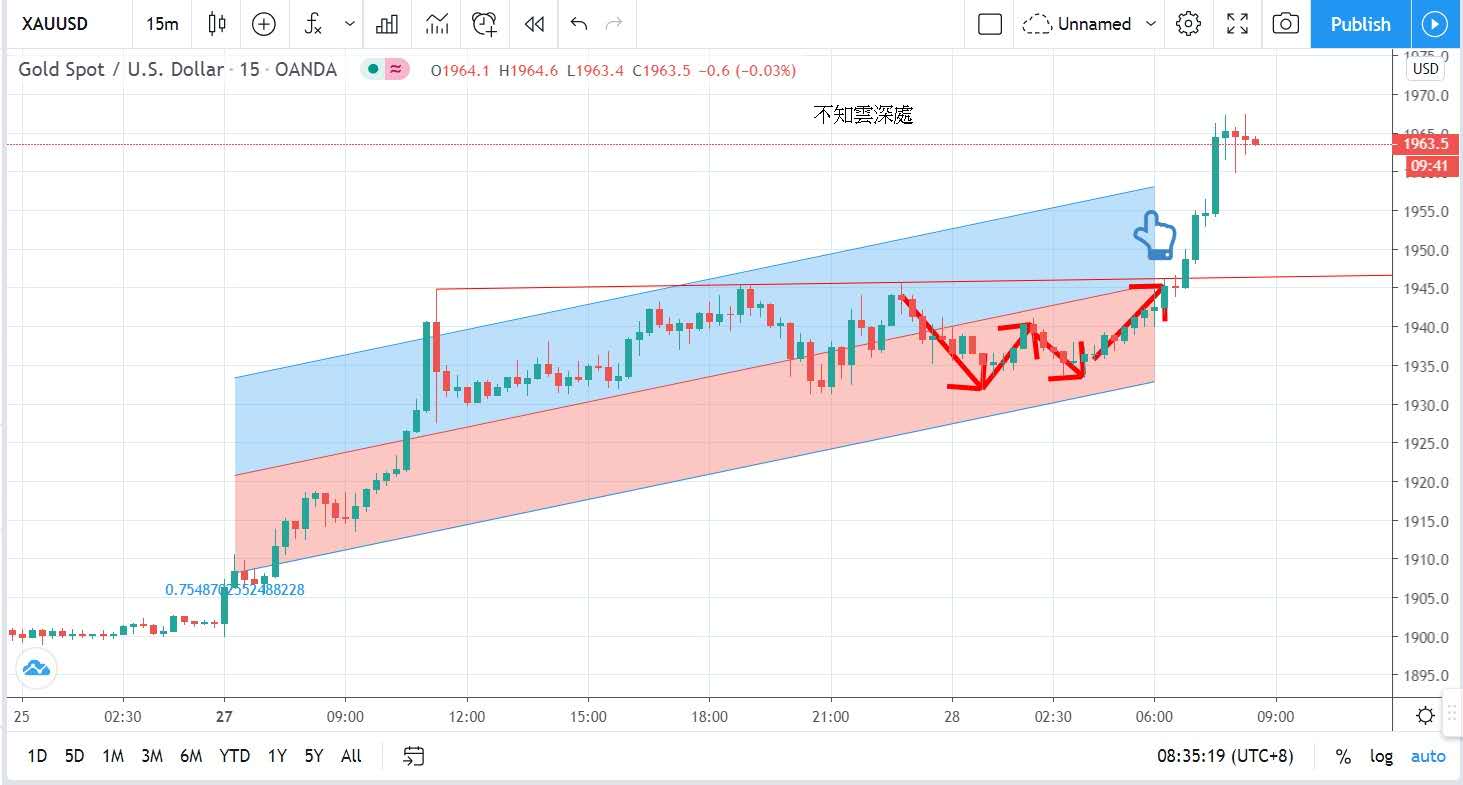This screenshot has width=1463, height=785.
Task: Toggle the log scale option
Action: coord(1381,756)
